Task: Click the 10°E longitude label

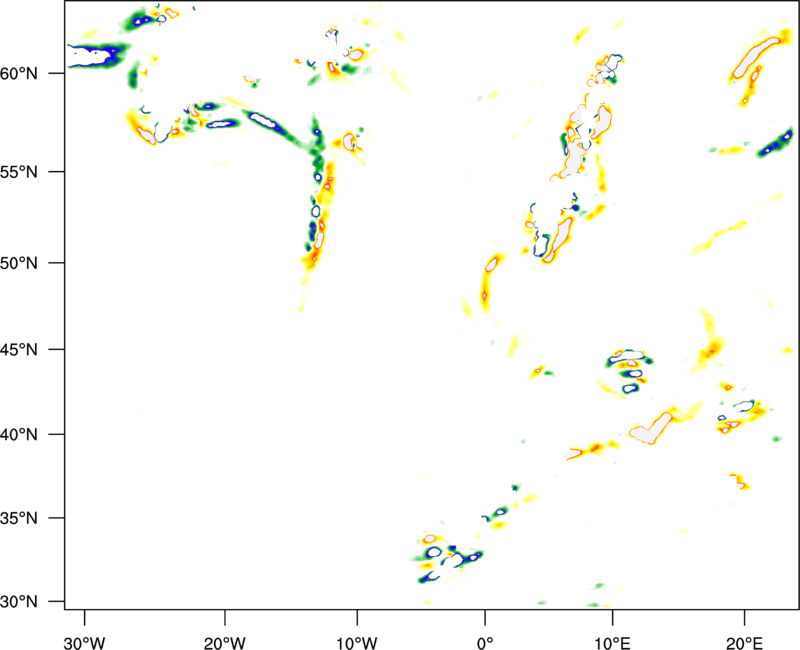Action: (x=612, y=643)
